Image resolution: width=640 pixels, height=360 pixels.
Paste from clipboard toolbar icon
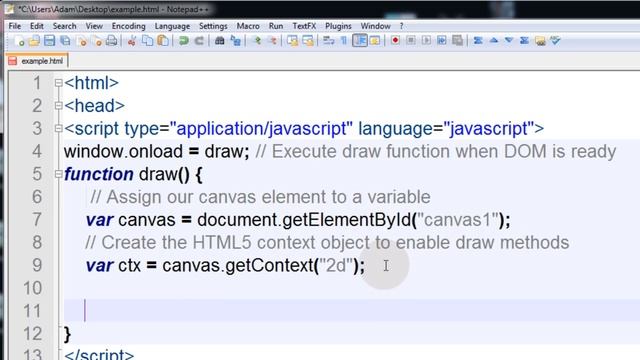pyautogui.click(x=163, y=41)
